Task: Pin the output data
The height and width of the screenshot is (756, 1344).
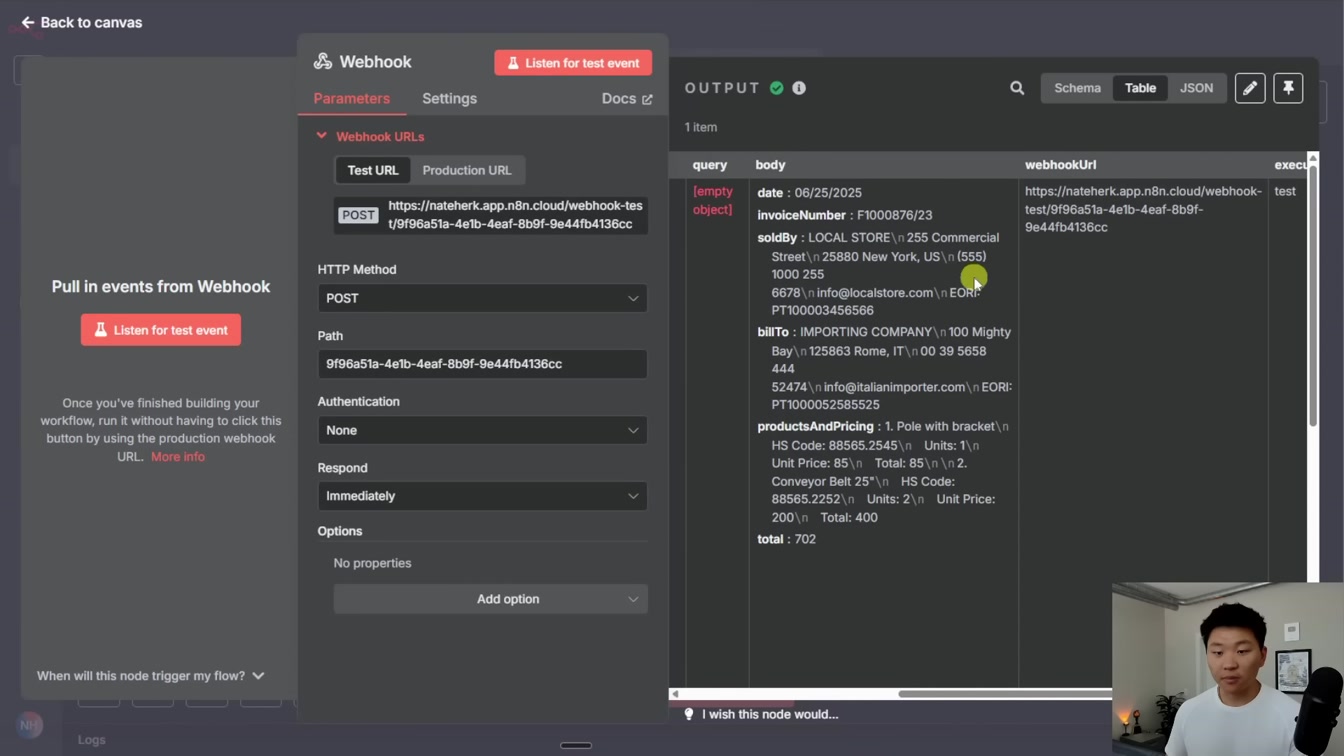Action: [1288, 88]
